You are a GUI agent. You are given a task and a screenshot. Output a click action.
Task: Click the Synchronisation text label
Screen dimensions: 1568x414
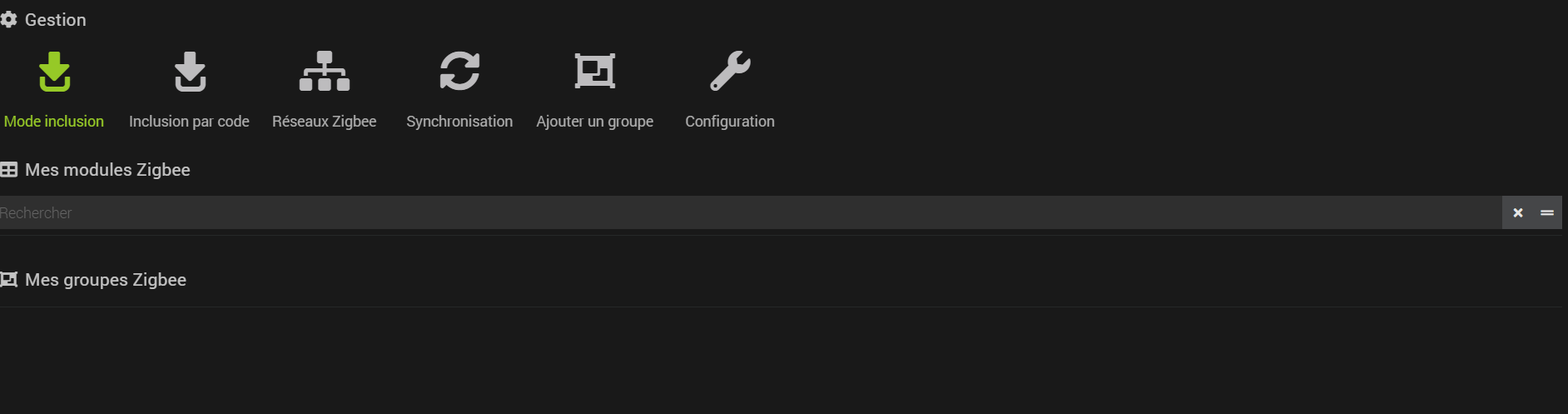point(459,122)
